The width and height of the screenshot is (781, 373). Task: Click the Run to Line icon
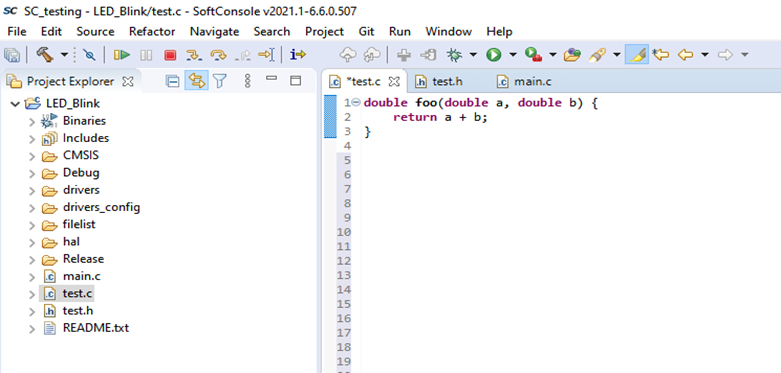click(266, 55)
